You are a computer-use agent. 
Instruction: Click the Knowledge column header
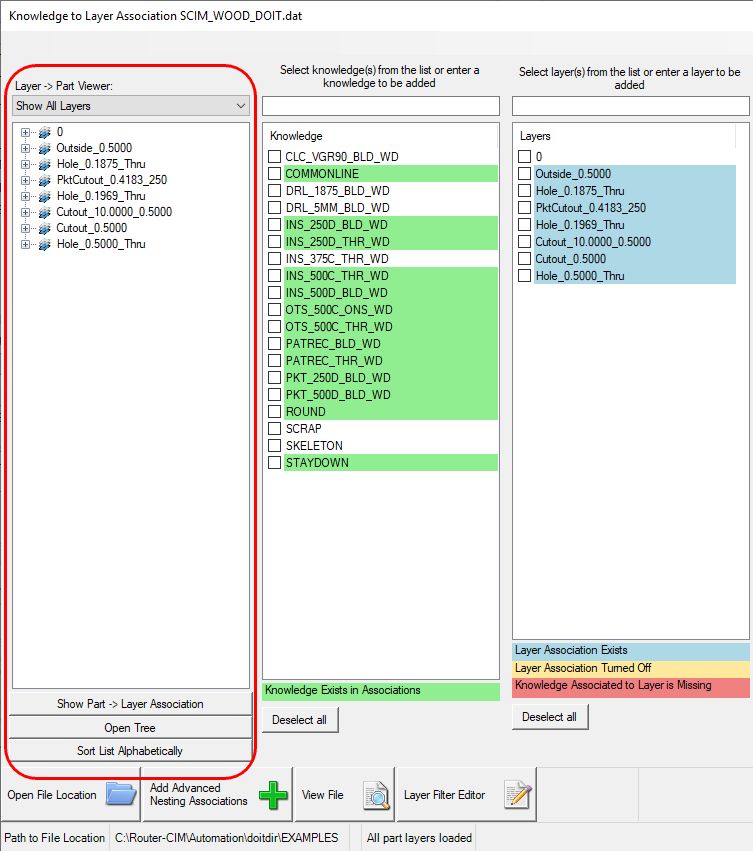(296, 136)
